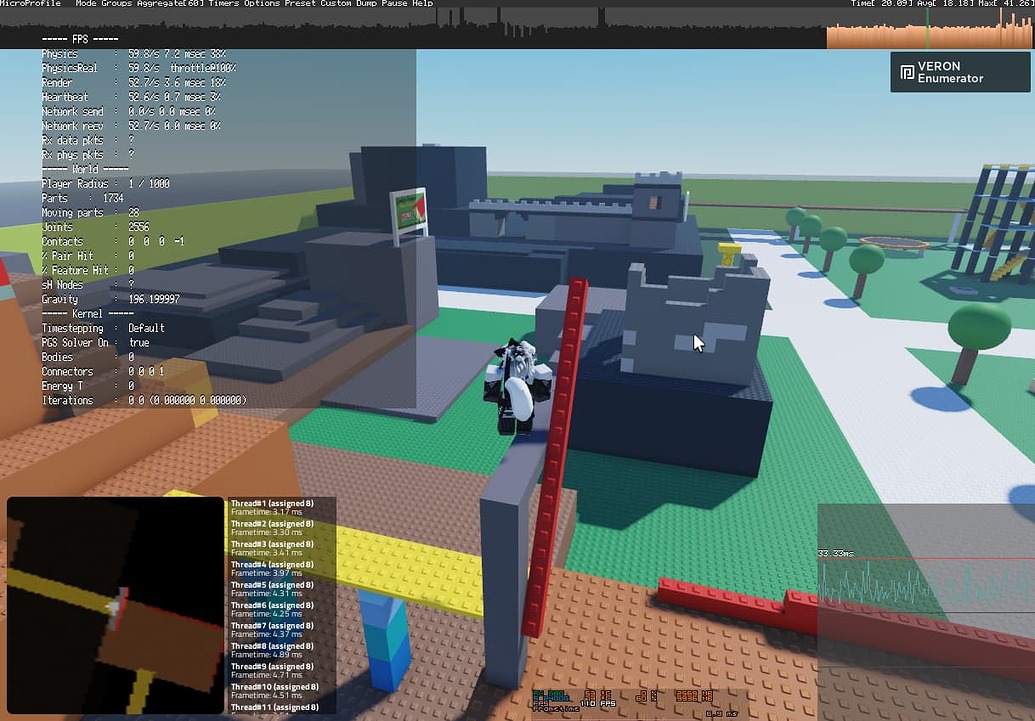1035x721 pixels.
Task: Click the VERON Enumerator panel
Action: (958, 71)
